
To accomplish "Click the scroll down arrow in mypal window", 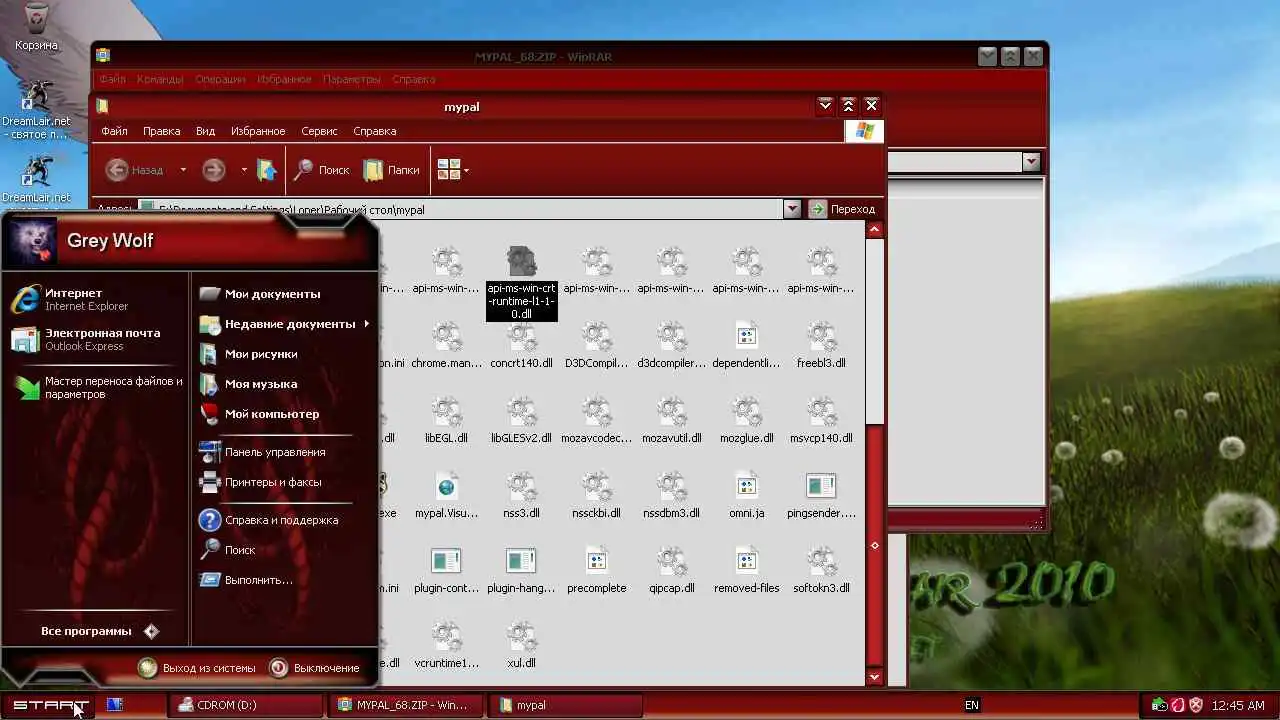I will (874, 677).
